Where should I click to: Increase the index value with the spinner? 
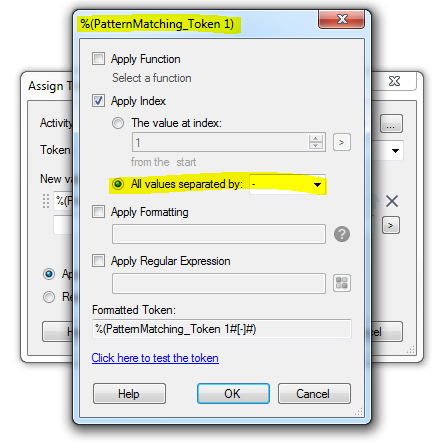click(315, 138)
